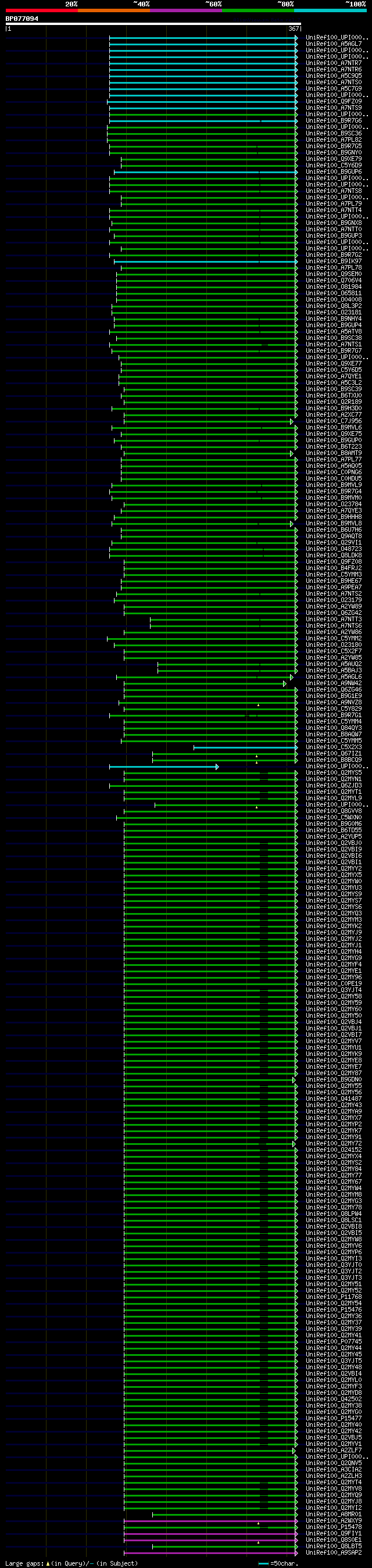Viewport: 372px width, 1568px height.
Task: Select hit label UniRef100_B6TD55
Action: pyautogui.click(x=334, y=830)
